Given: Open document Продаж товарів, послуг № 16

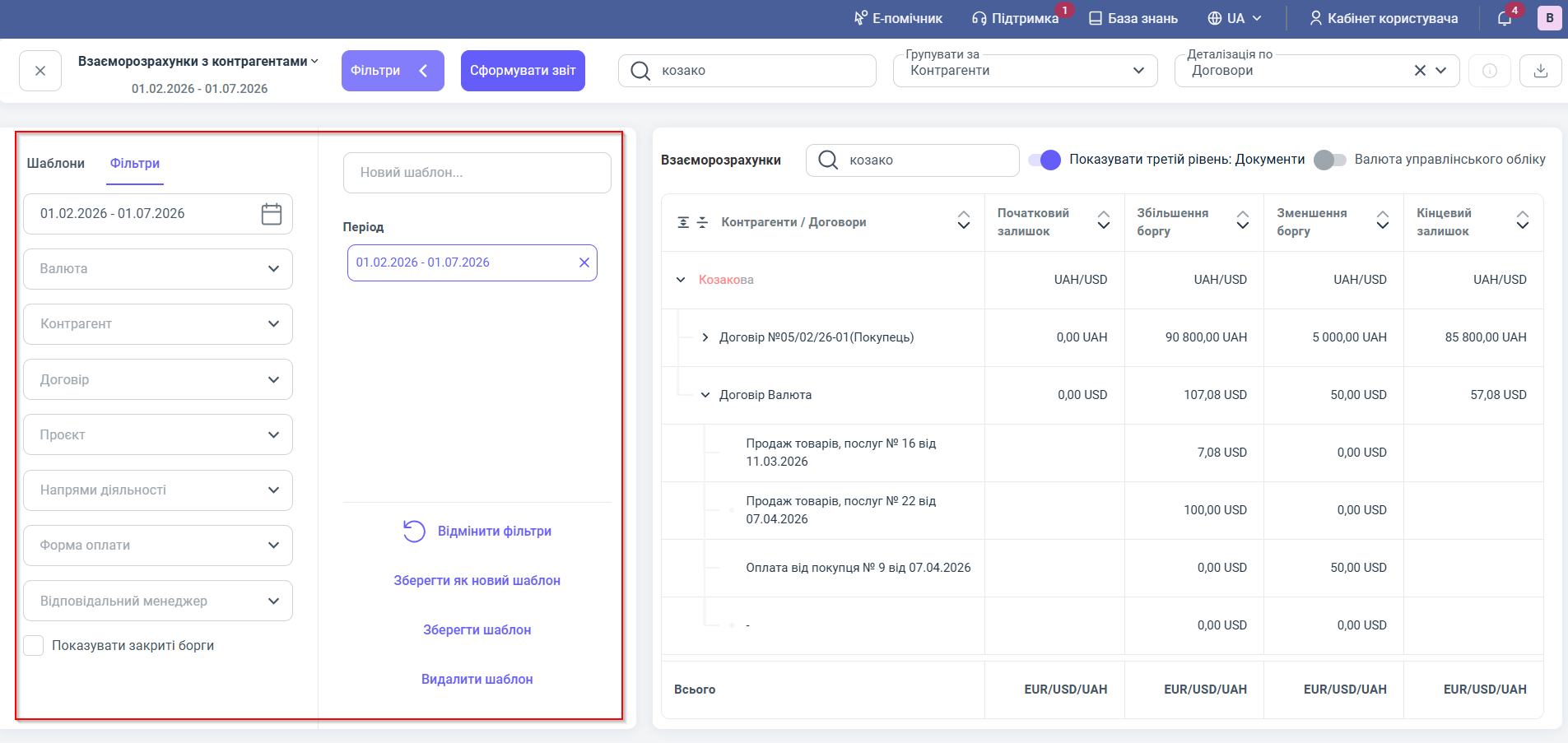Looking at the screenshot, I should tap(841, 453).
